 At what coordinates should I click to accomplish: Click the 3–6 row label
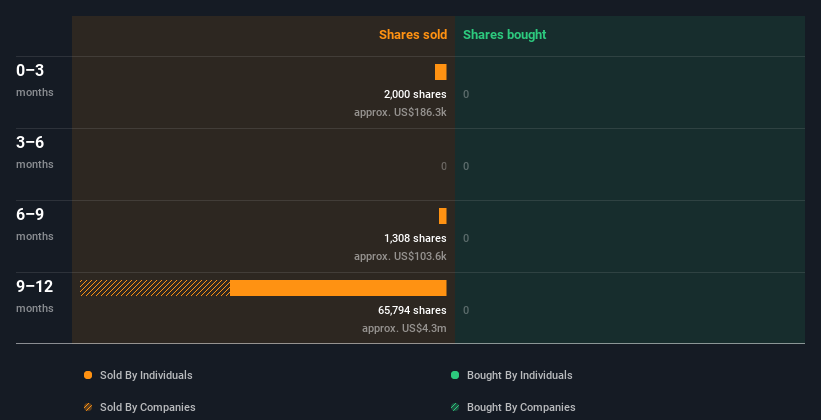tap(30, 142)
